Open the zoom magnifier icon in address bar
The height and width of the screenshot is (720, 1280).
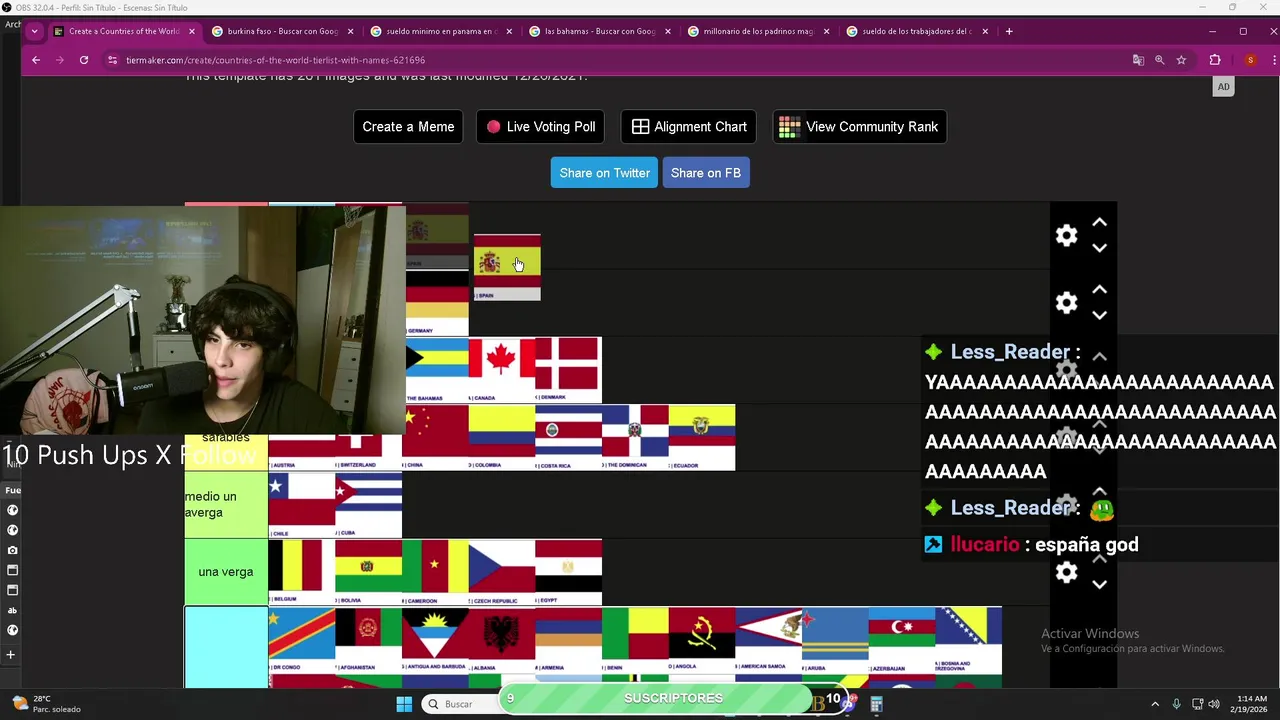point(1160,60)
